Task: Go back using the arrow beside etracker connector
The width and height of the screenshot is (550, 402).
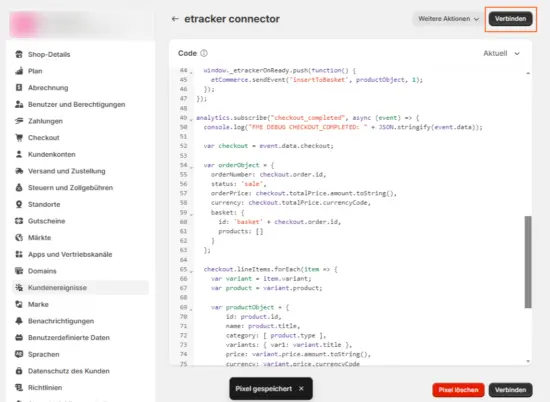Action: coord(175,19)
